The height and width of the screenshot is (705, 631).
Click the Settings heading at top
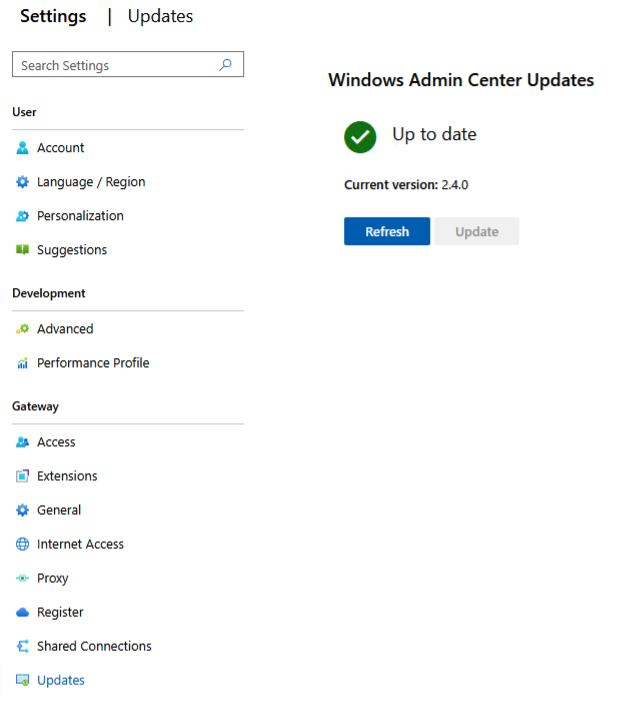[x=53, y=16]
